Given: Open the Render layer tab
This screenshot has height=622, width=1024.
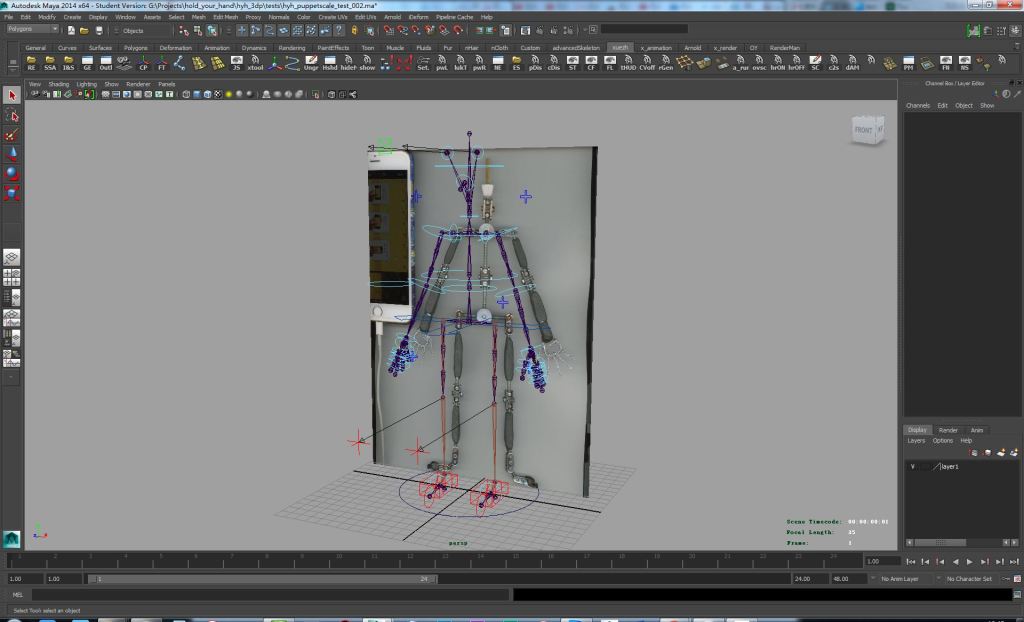Looking at the screenshot, I should [948, 430].
